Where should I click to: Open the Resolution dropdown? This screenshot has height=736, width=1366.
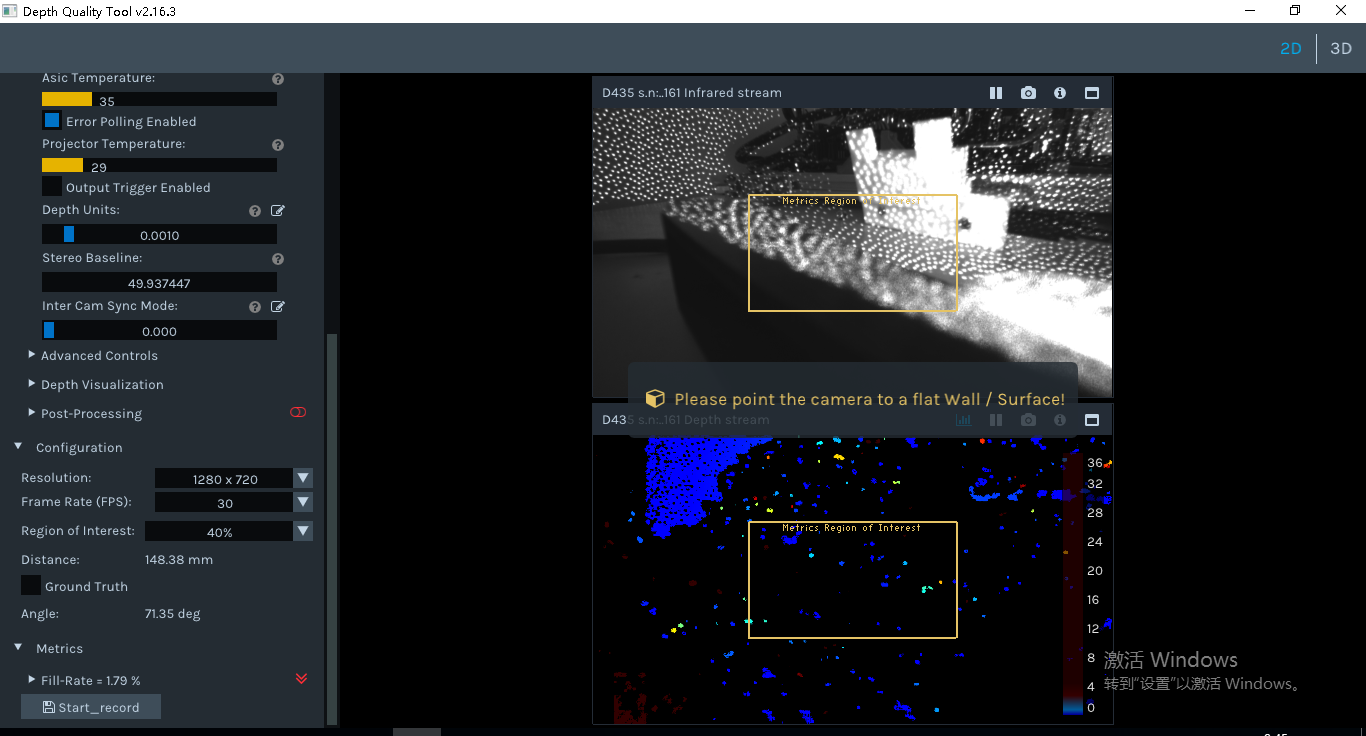pos(302,478)
